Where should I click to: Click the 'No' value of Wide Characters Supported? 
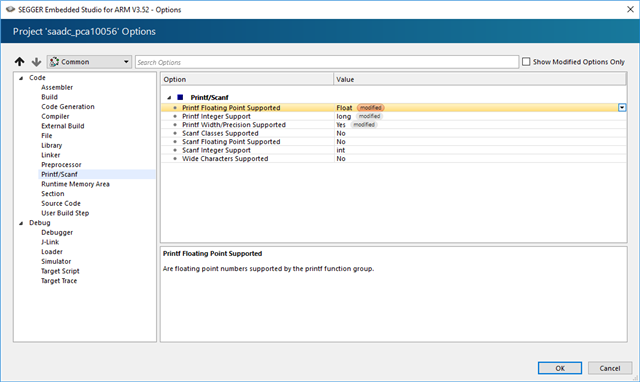tap(341, 159)
